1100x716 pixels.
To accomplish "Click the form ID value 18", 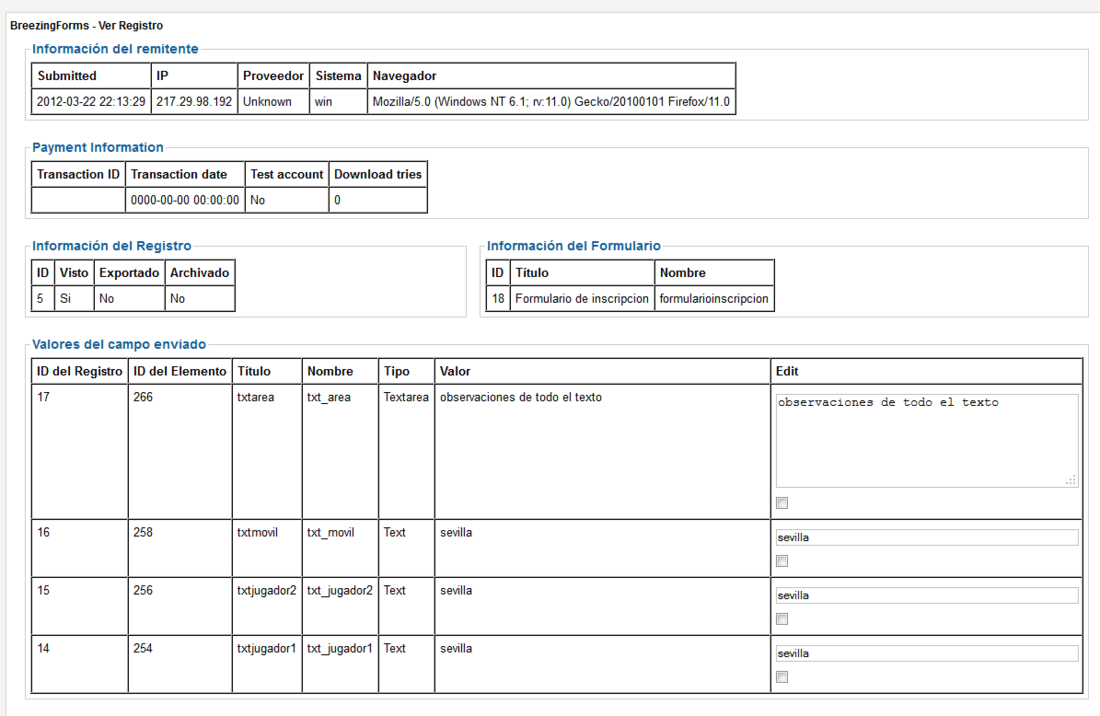I will point(498,299).
